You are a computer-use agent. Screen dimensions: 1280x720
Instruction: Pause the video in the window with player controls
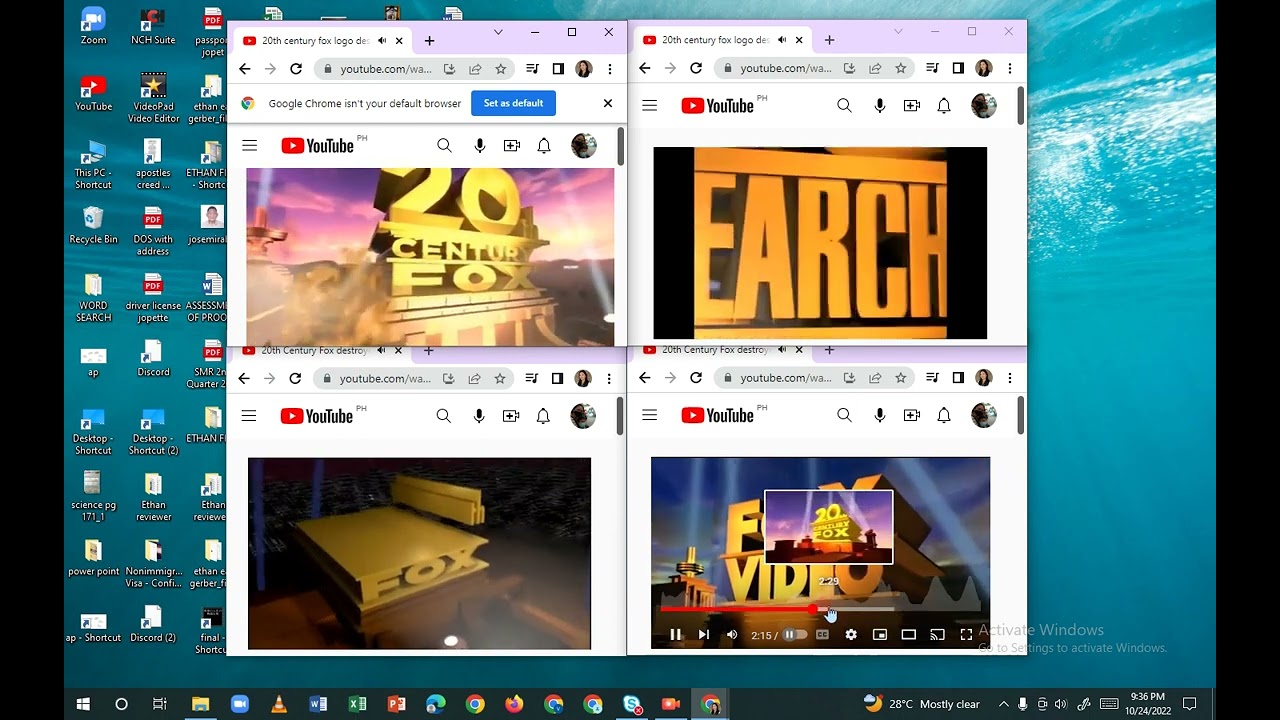click(x=675, y=634)
